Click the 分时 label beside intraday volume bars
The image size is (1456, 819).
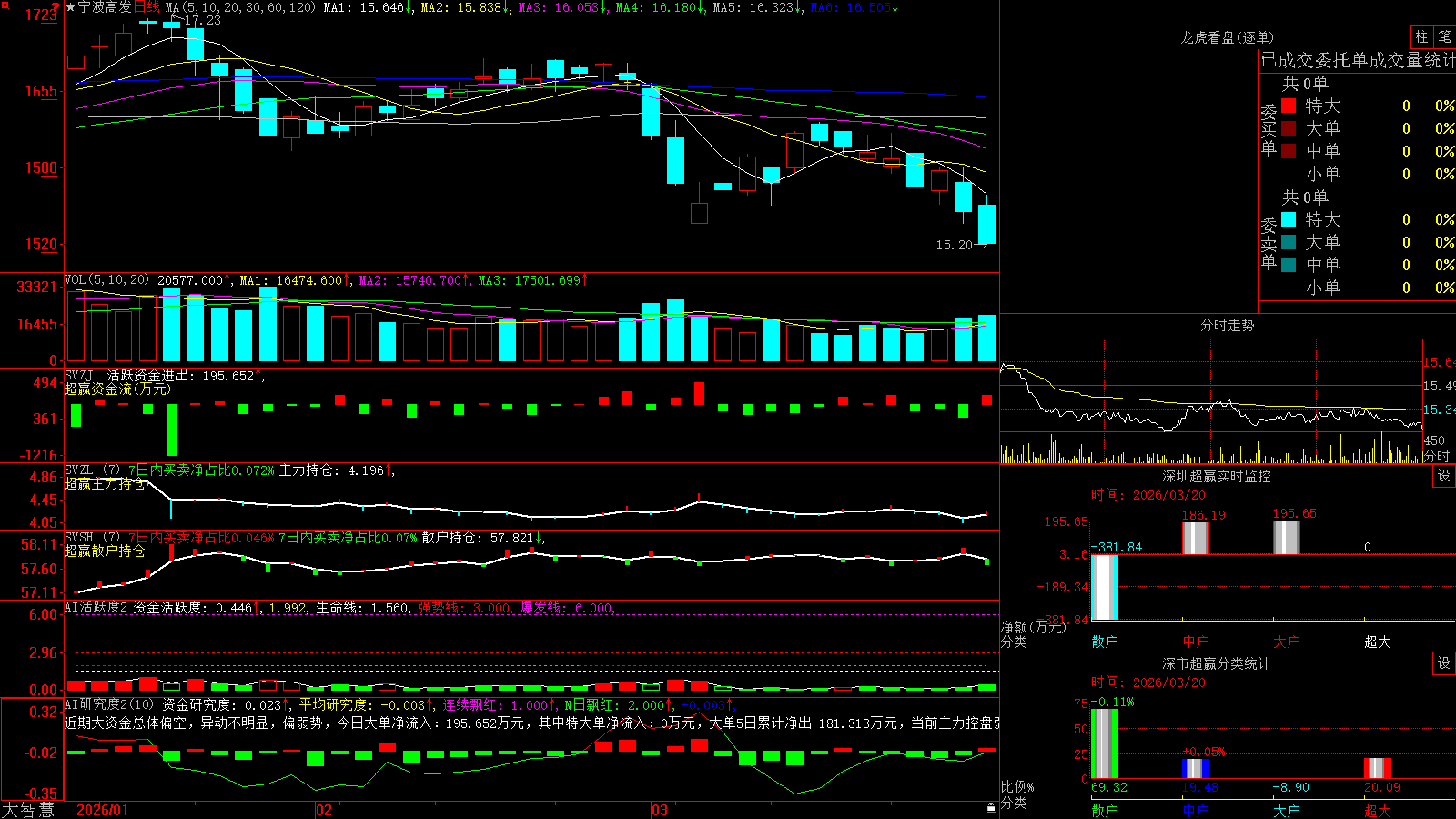click(x=1436, y=456)
